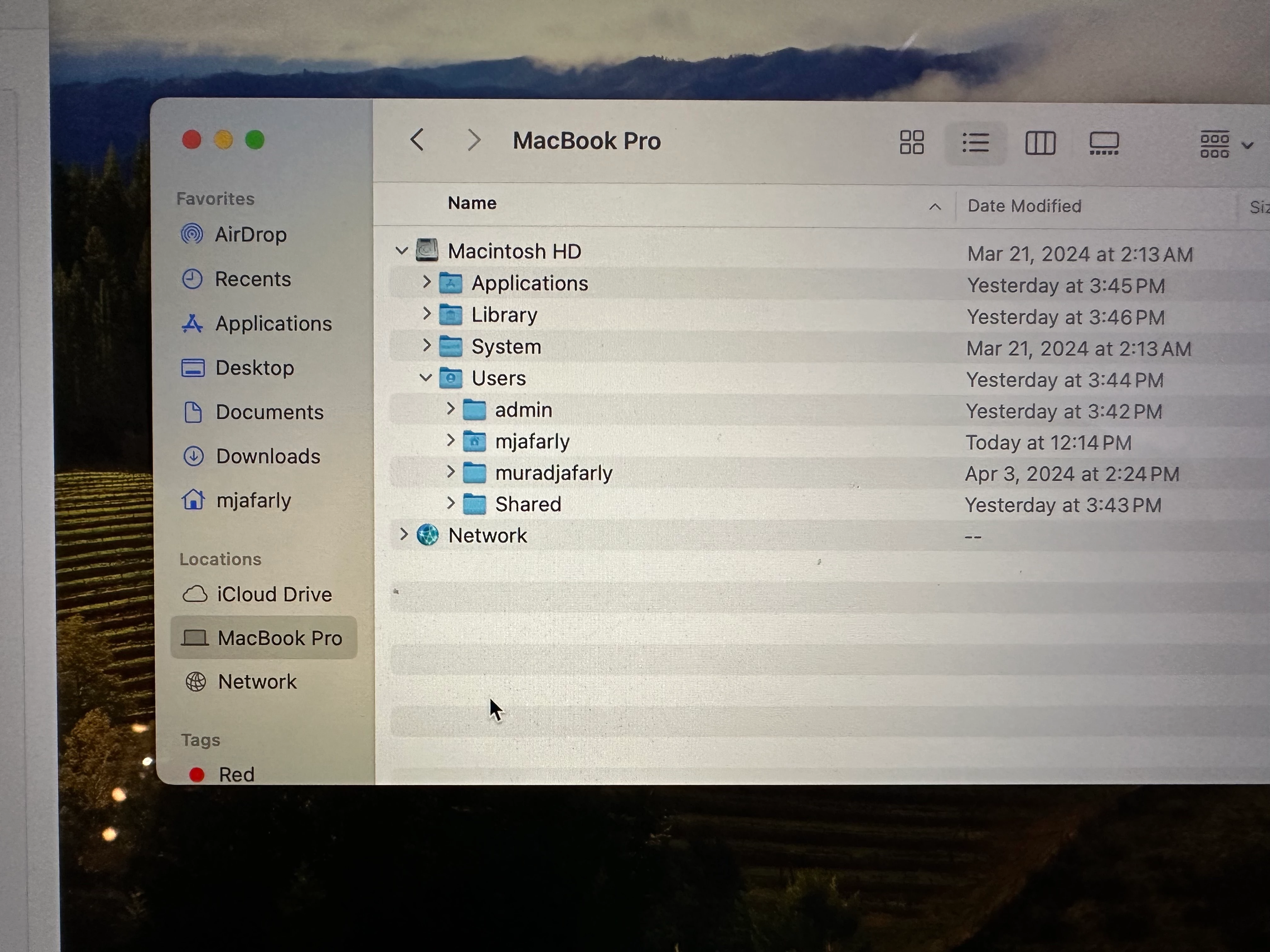Viewport: 1270px width, 952px height.
Task: Collapse the Users folder row
Action: [426, 377]
